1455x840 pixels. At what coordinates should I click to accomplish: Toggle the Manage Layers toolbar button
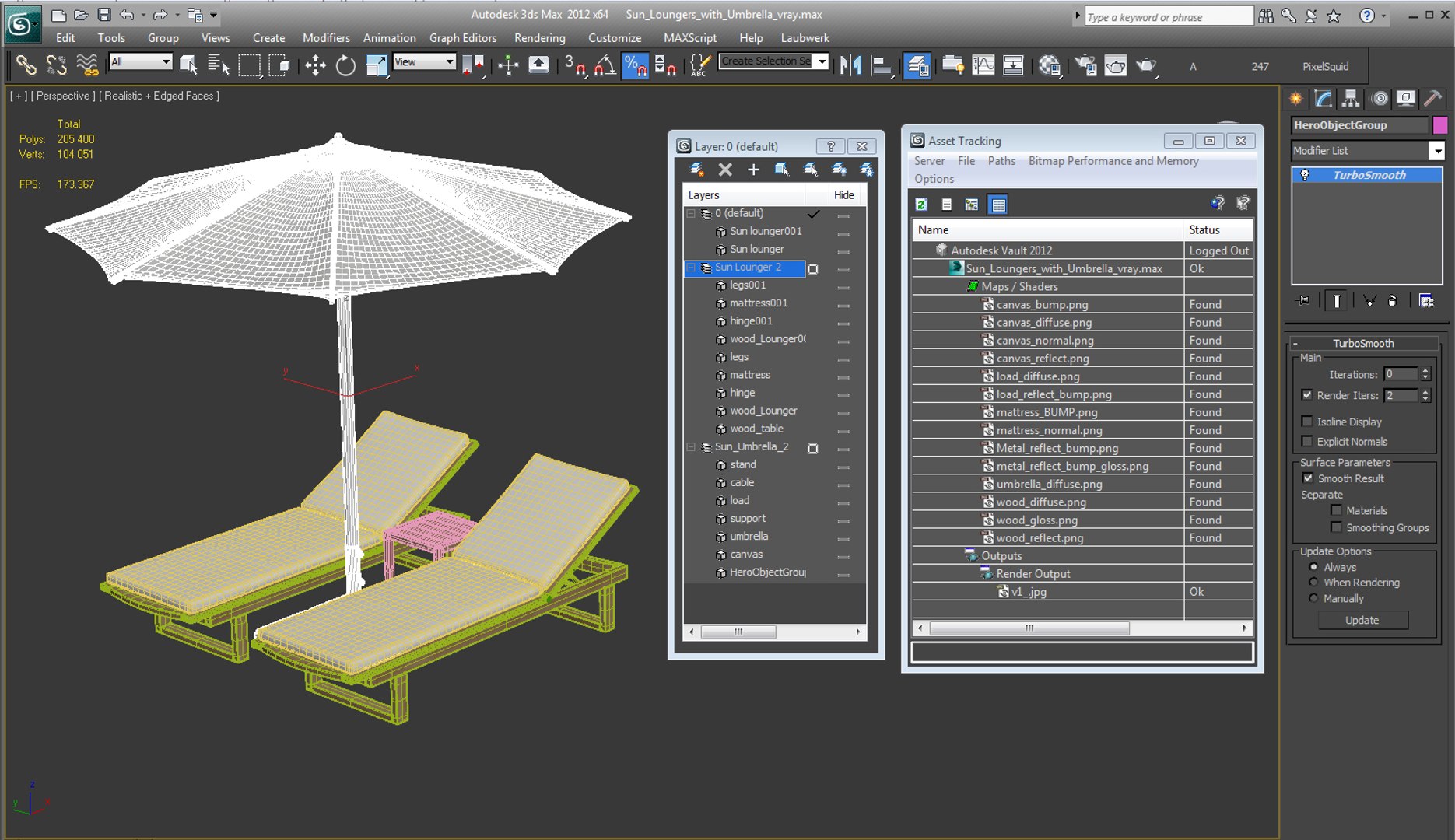(917, 66)
